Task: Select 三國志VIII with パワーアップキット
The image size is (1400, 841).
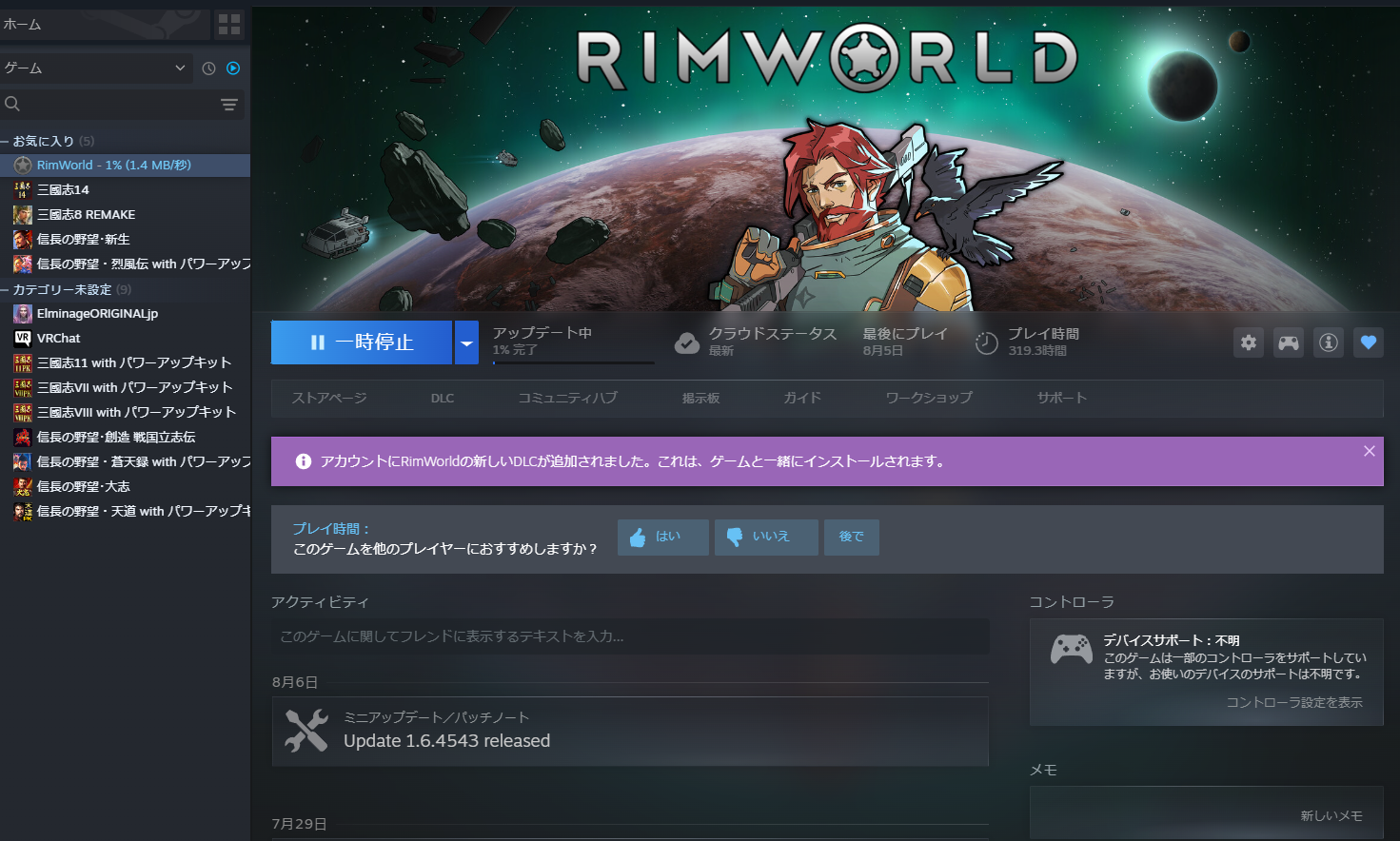Action: tap(125, 413)
